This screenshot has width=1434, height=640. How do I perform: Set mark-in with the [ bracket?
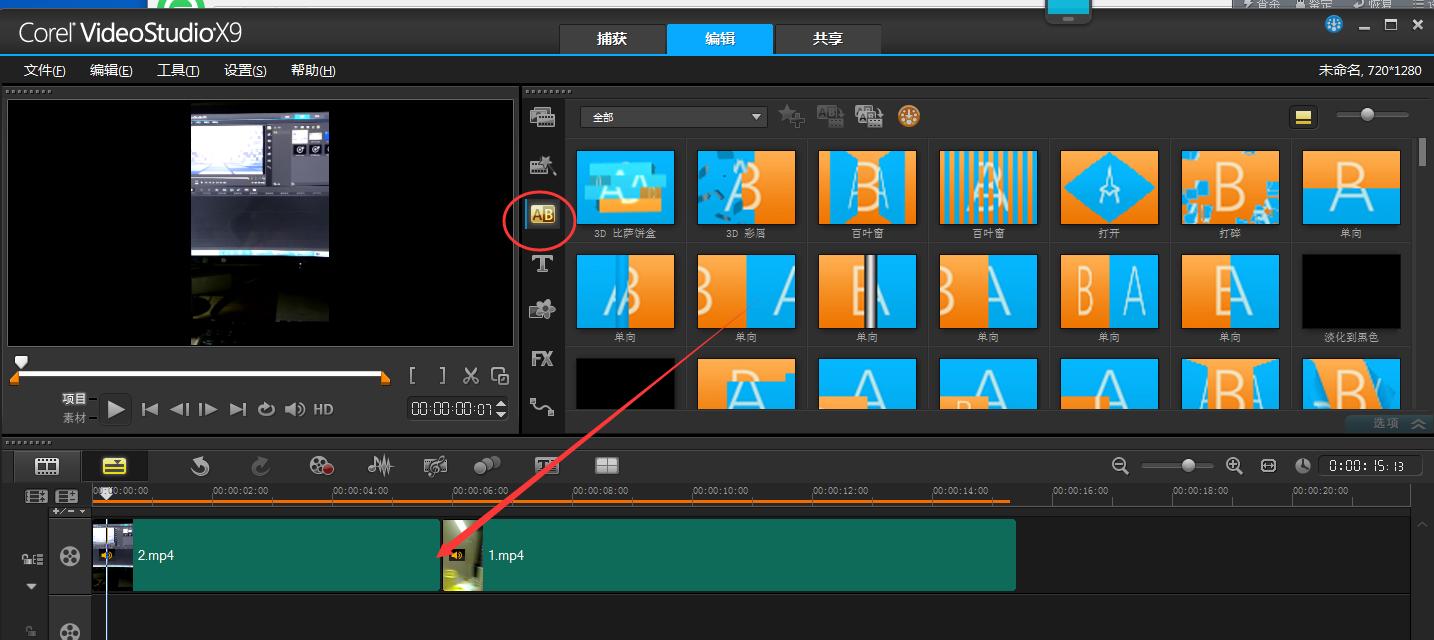pyautogui.click(x=413, y=376)
